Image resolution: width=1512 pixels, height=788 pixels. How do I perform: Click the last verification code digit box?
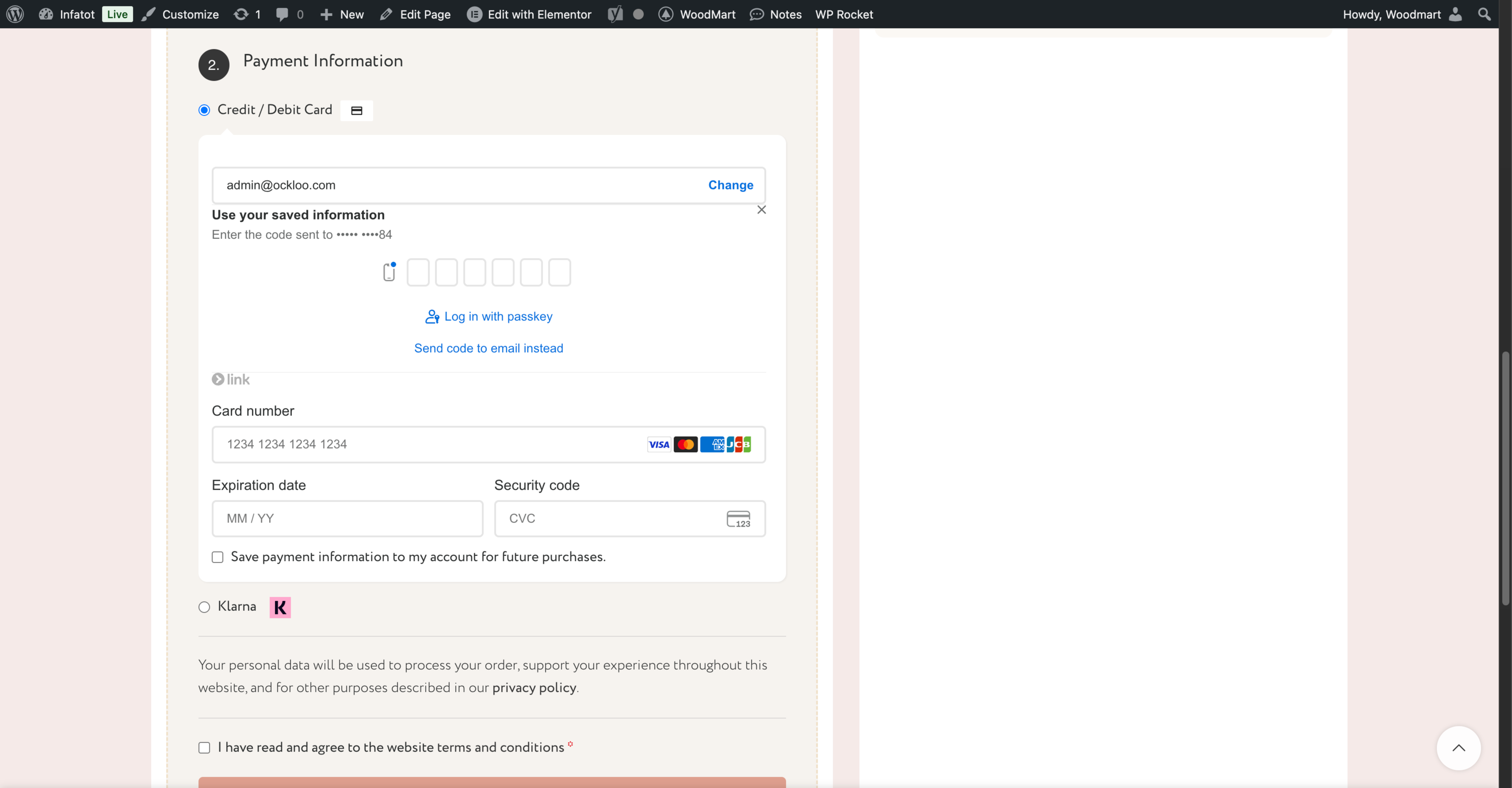pos(559,272)
